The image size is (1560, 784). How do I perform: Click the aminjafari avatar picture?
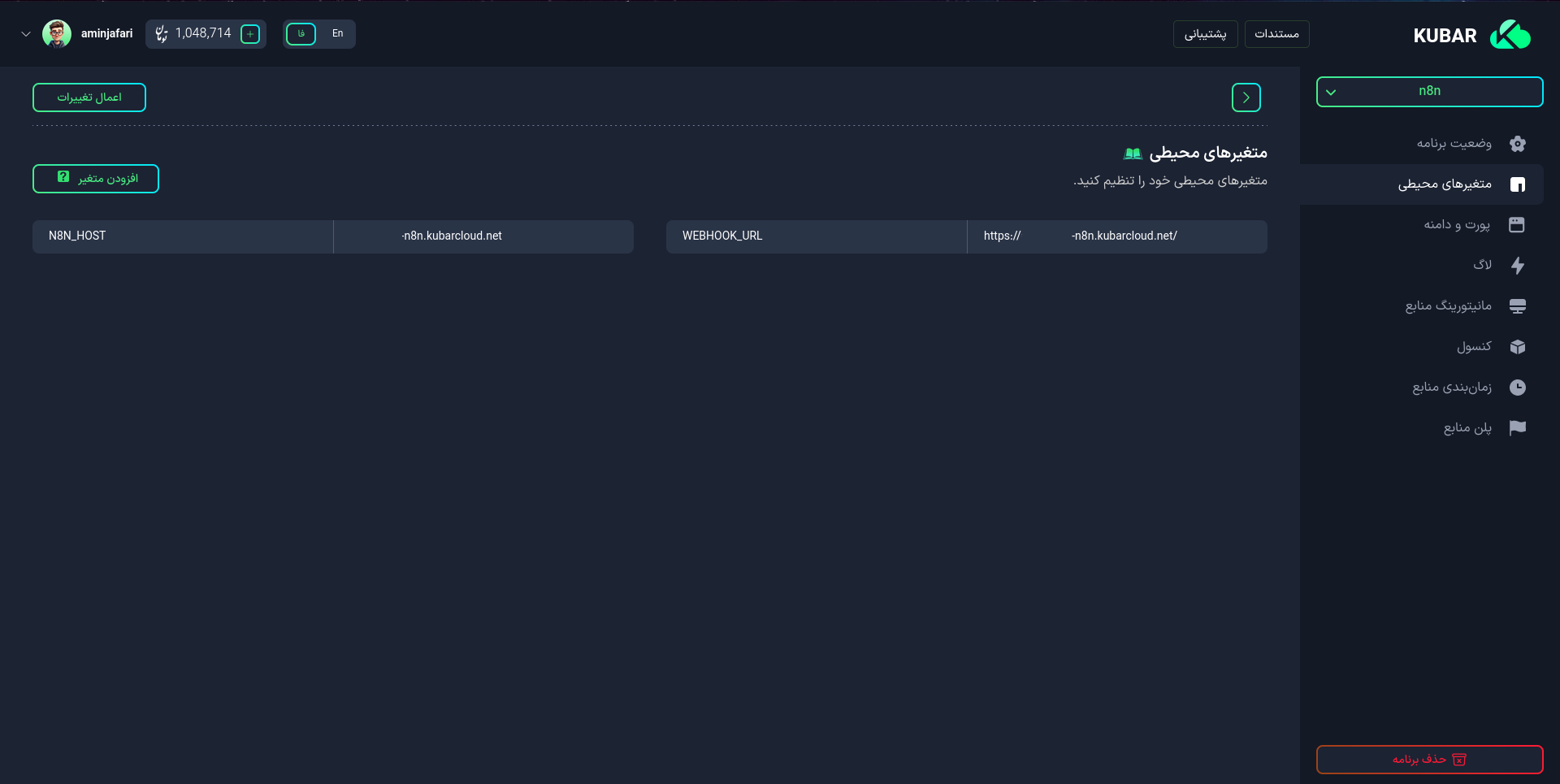point(57,34)
